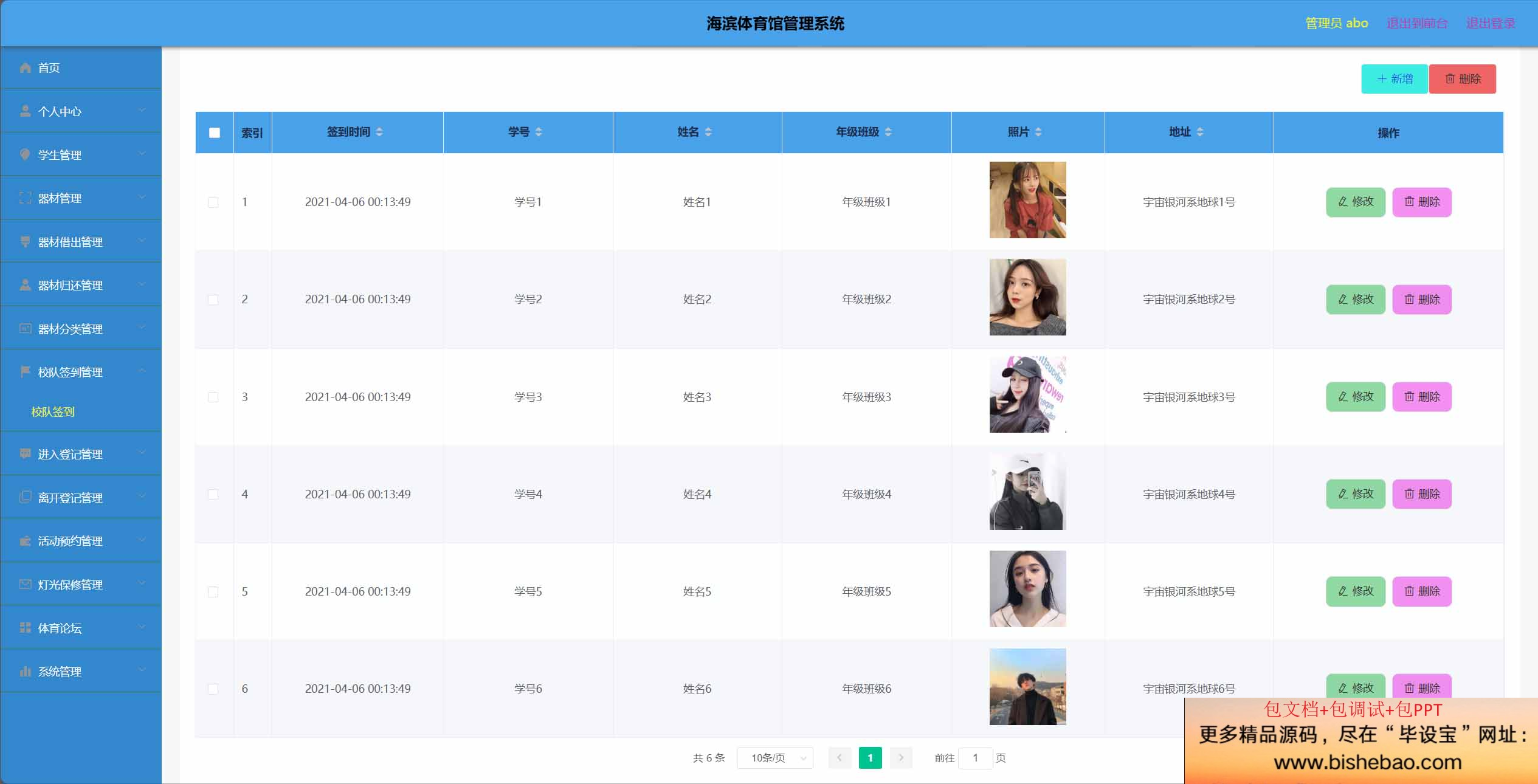This screenshot has height=784, width=1538.
Task: Click the plus 新增 button
Action: click(x=1395, y=79)
